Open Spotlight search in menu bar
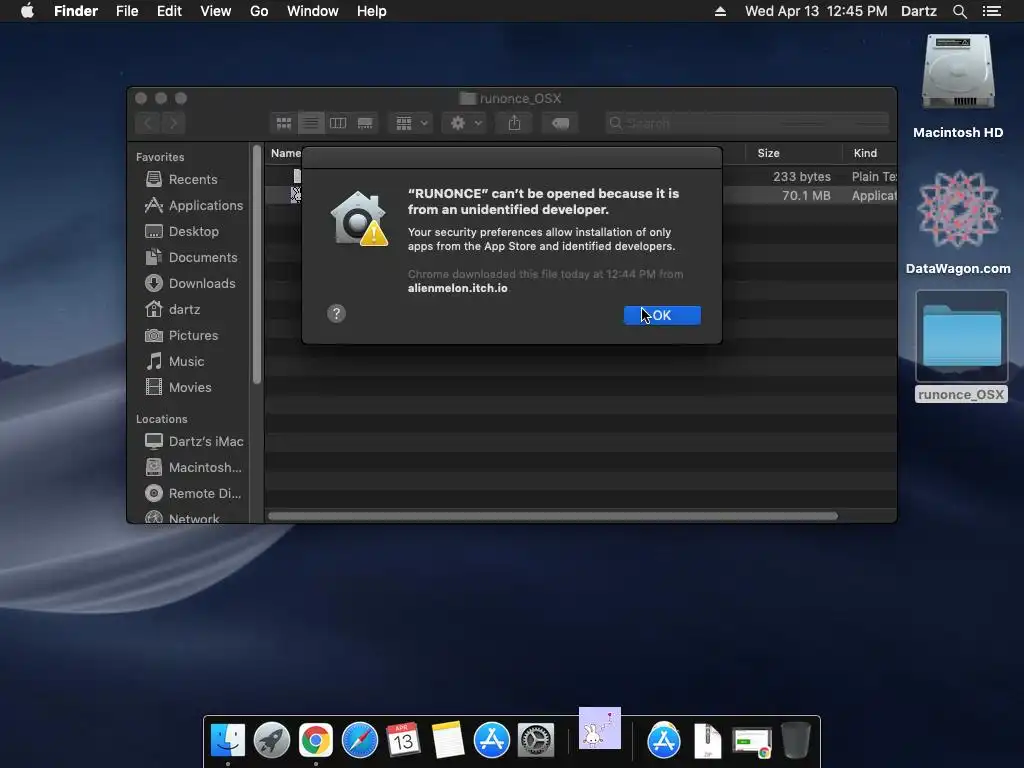Image resolution: width=1024 pixels, height=768 pixels. coord(959,11)
